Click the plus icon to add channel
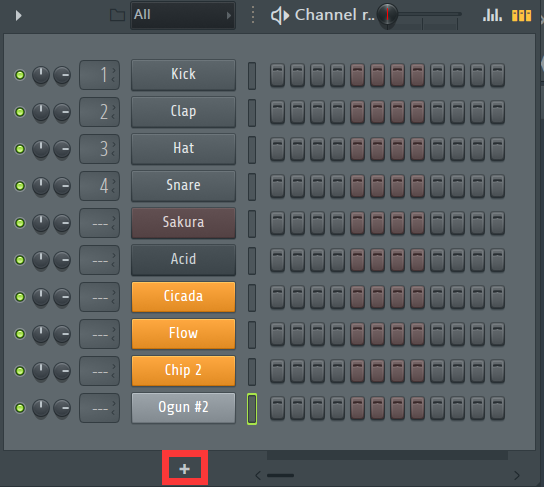This screenshot has height=487, width=544. tap(185, 469)
